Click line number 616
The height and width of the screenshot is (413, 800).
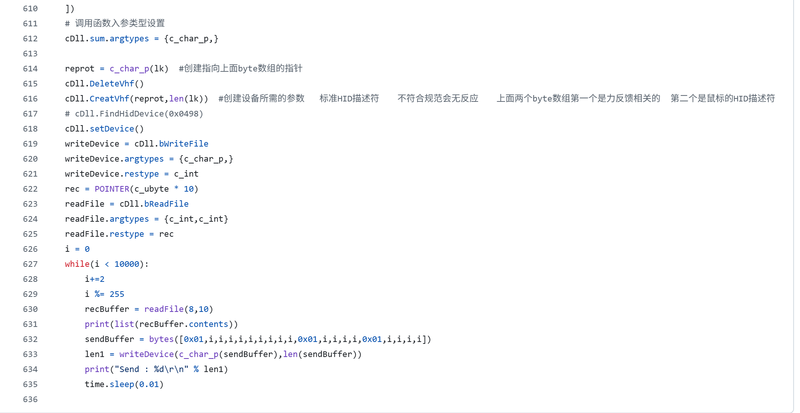coord(30,99)
